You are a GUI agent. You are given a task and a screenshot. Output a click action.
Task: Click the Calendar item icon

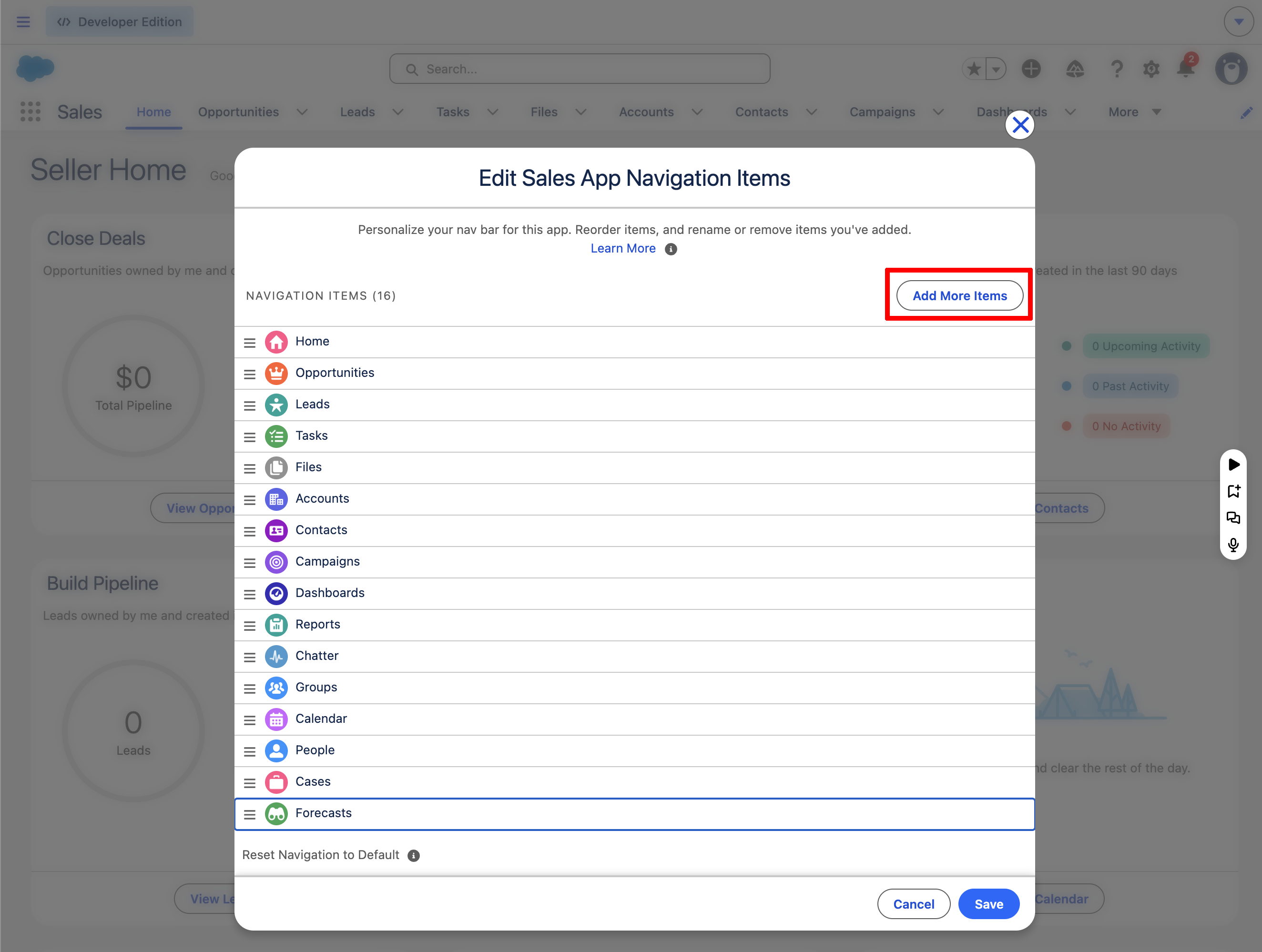(276, 719)
